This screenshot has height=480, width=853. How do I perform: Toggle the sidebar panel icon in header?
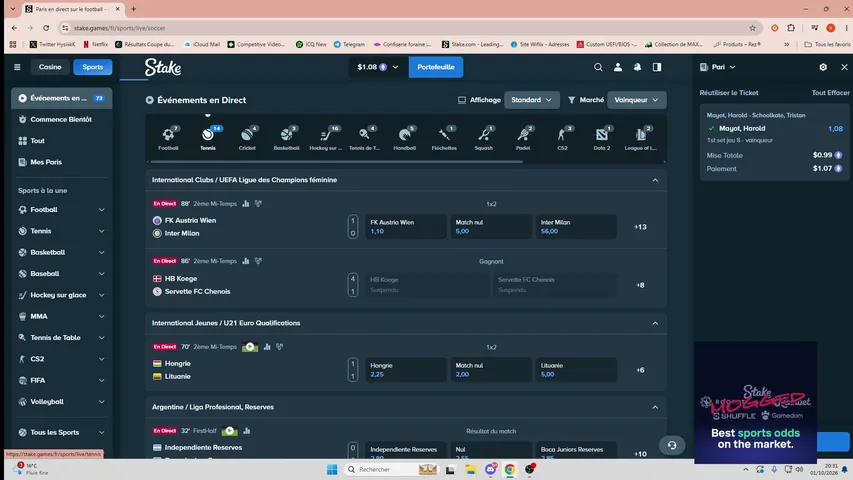tap(657, 67)
